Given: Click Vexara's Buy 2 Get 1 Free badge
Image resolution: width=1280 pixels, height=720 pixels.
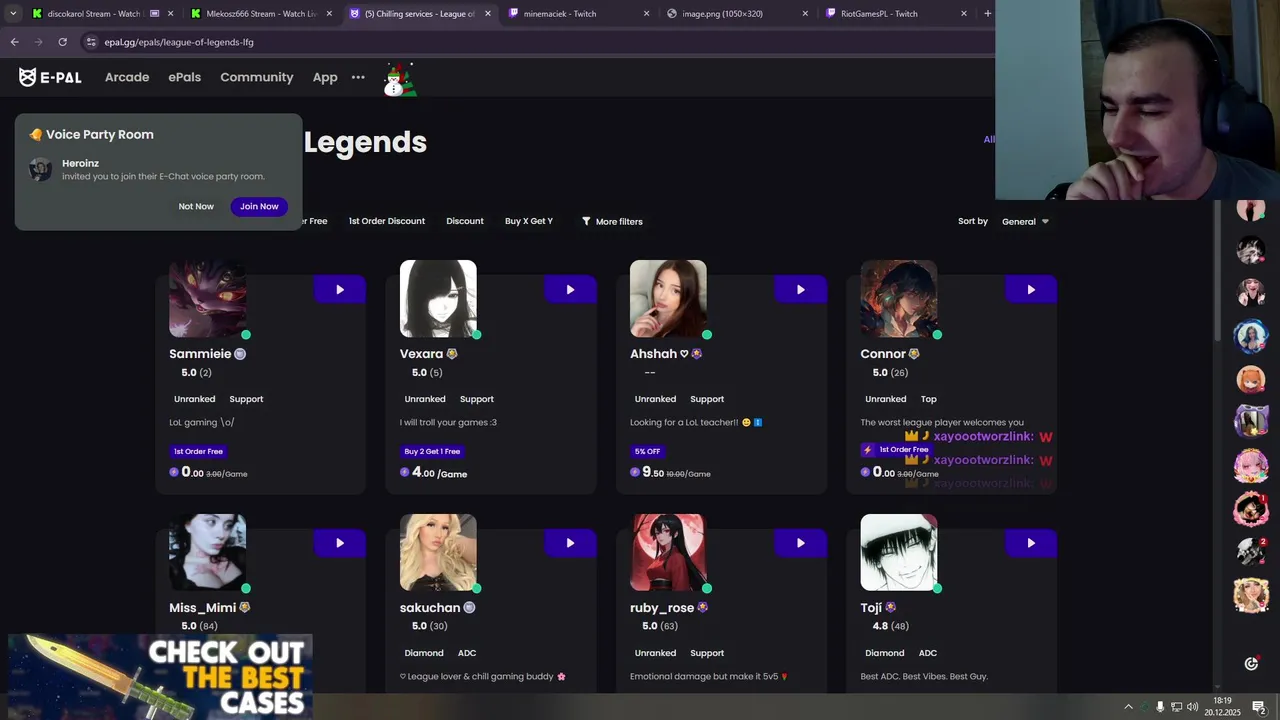Looking at the screenshot, I should [x=432, y=451].
